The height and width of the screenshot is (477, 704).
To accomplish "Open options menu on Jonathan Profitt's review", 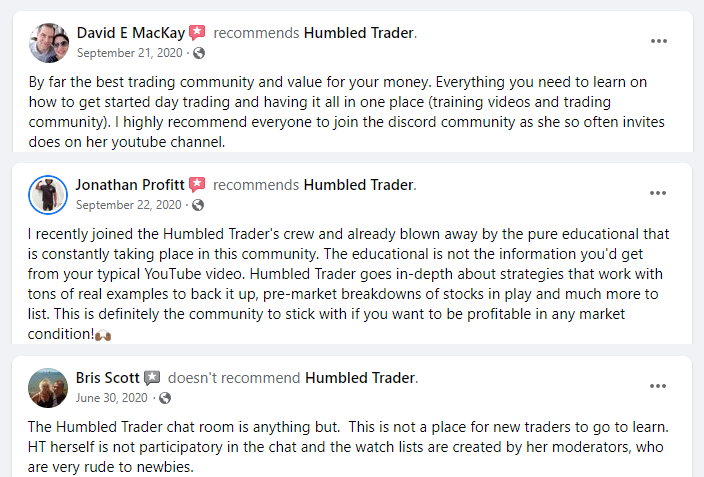I will tap(658, 193).
